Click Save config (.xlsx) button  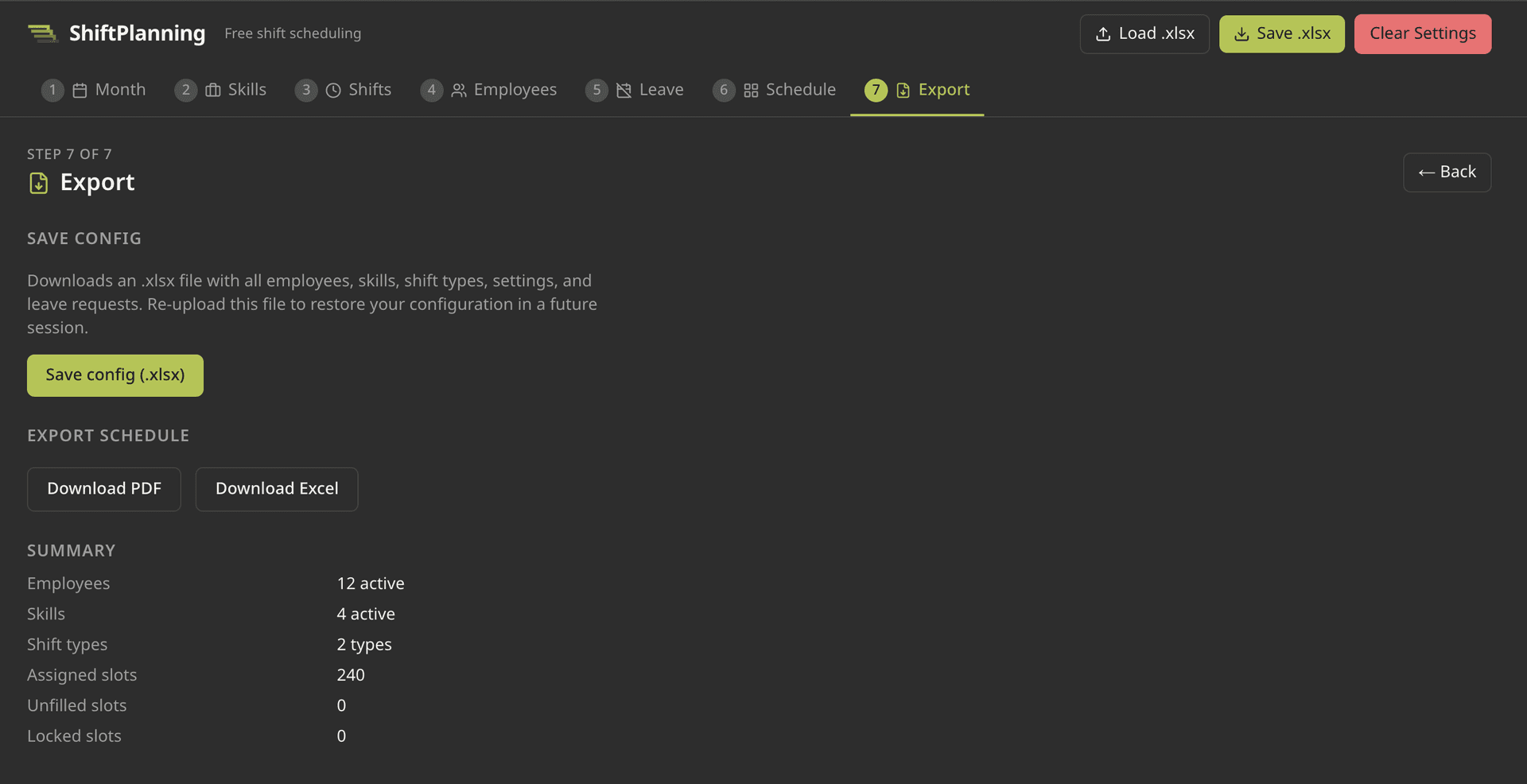tap(115, 375)
